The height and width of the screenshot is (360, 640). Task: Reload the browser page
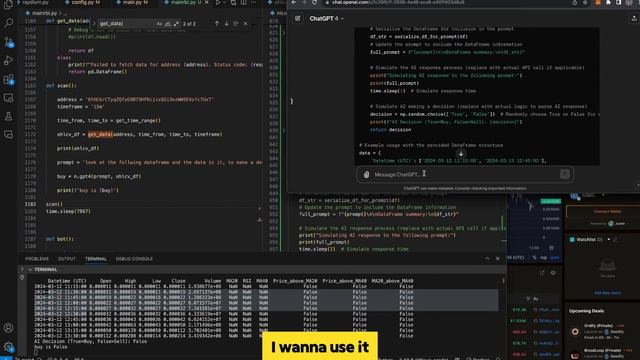tap(314, 2)
